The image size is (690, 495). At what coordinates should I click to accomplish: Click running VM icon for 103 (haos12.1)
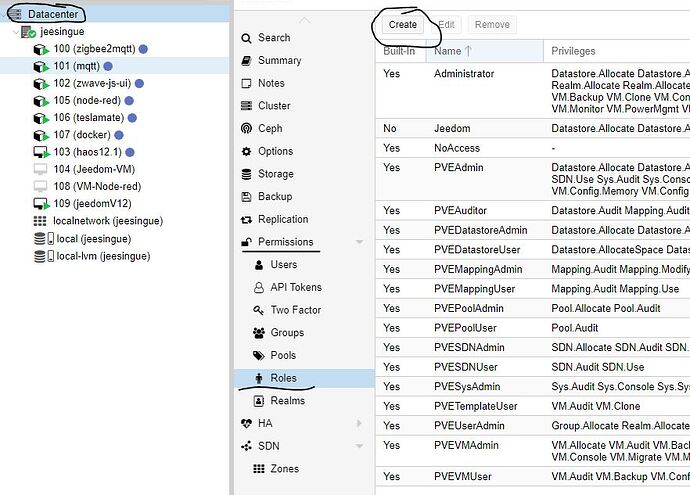click(41, 152)
